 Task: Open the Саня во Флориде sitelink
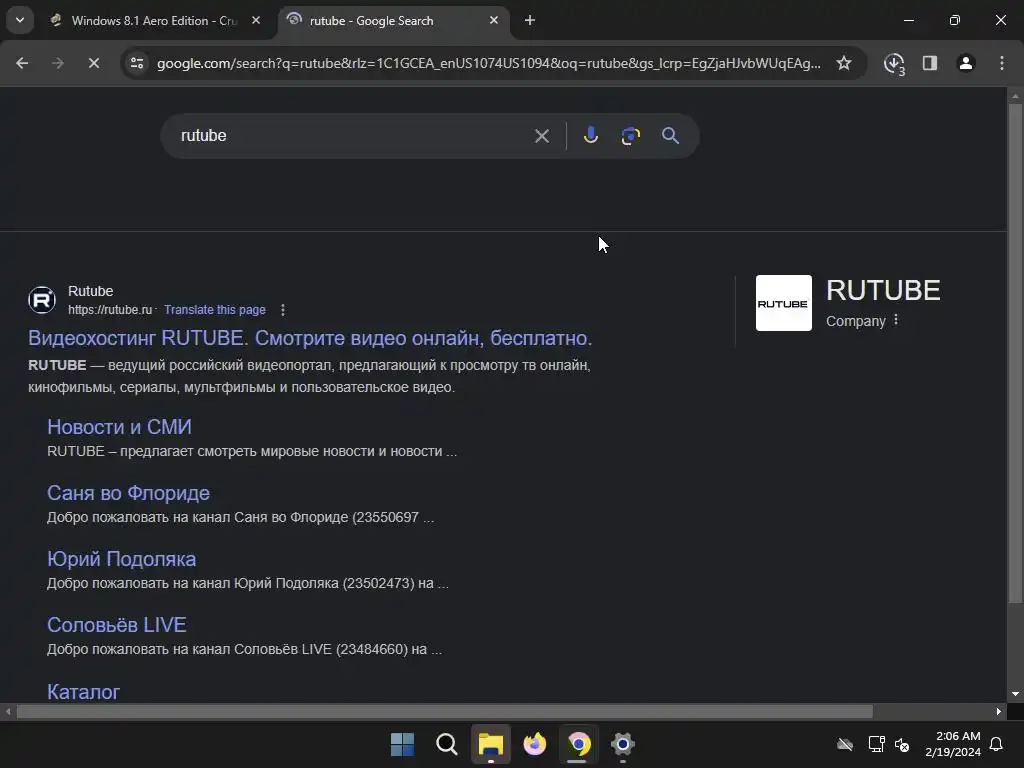(x=129, y=493)
